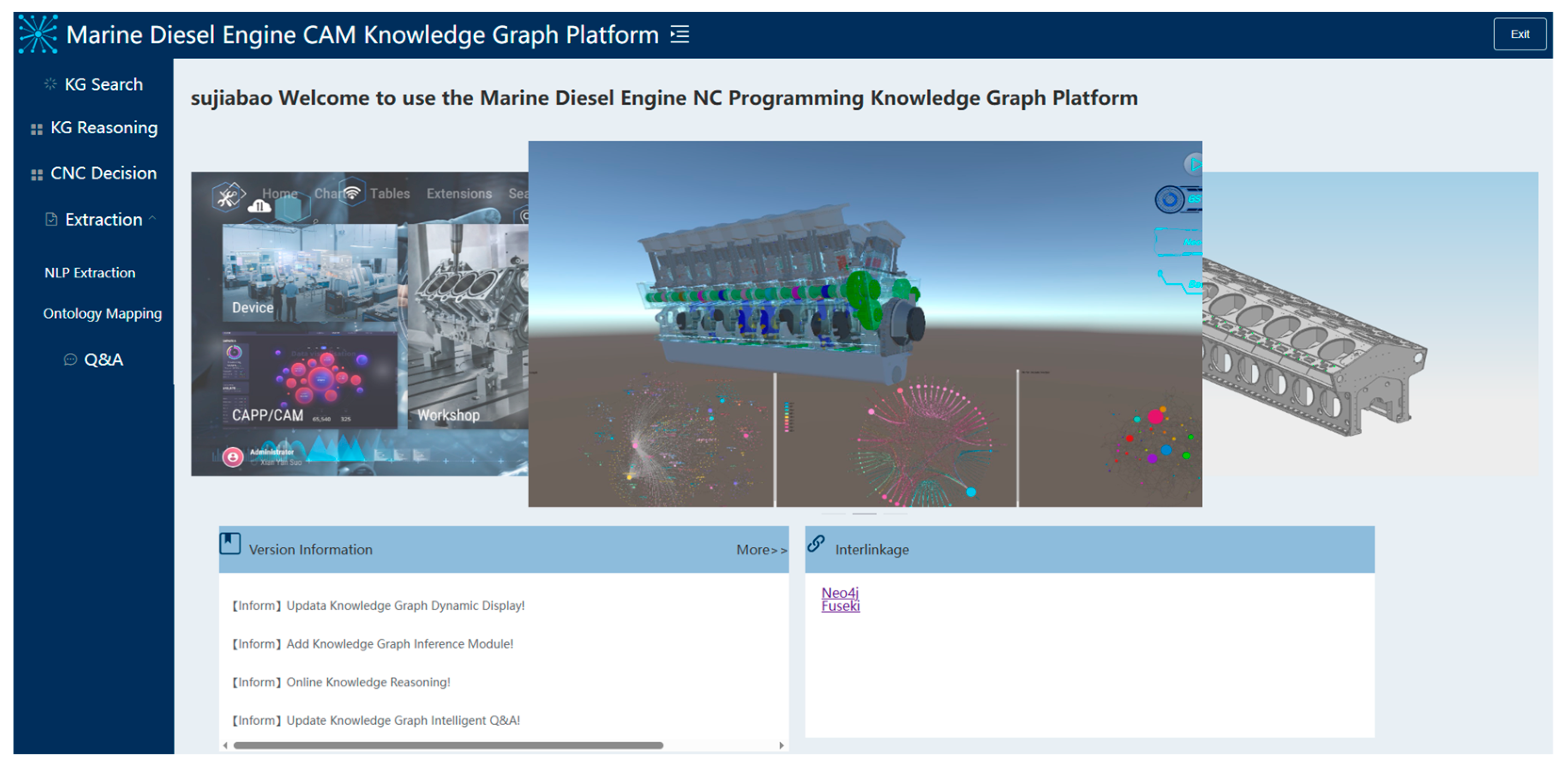
Task: Click the Q&A chat bubble icon
Action: pos(70,360)
